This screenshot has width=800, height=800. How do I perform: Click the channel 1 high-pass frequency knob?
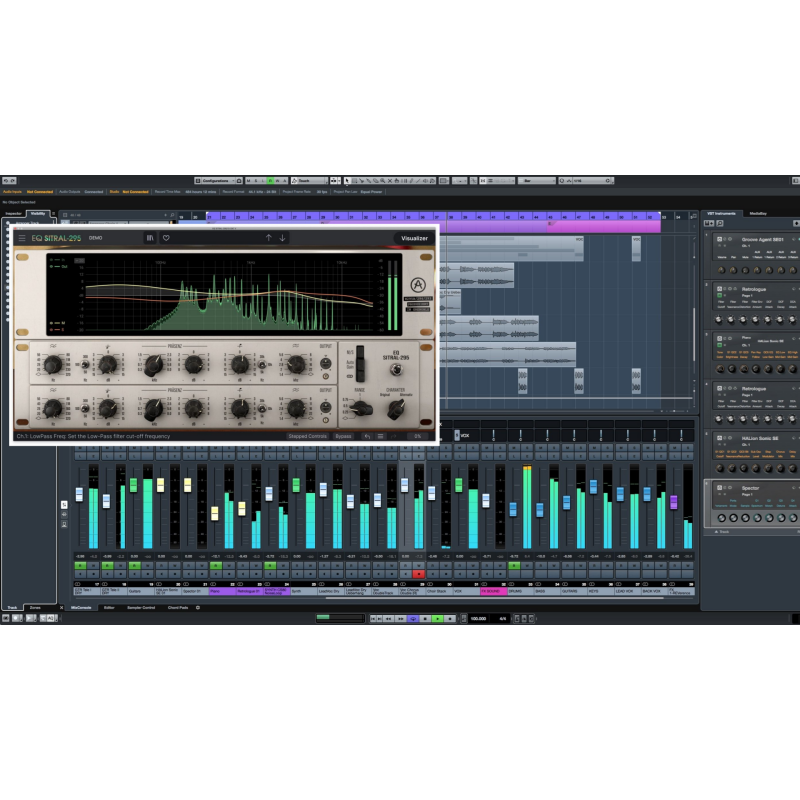[53, 364]
